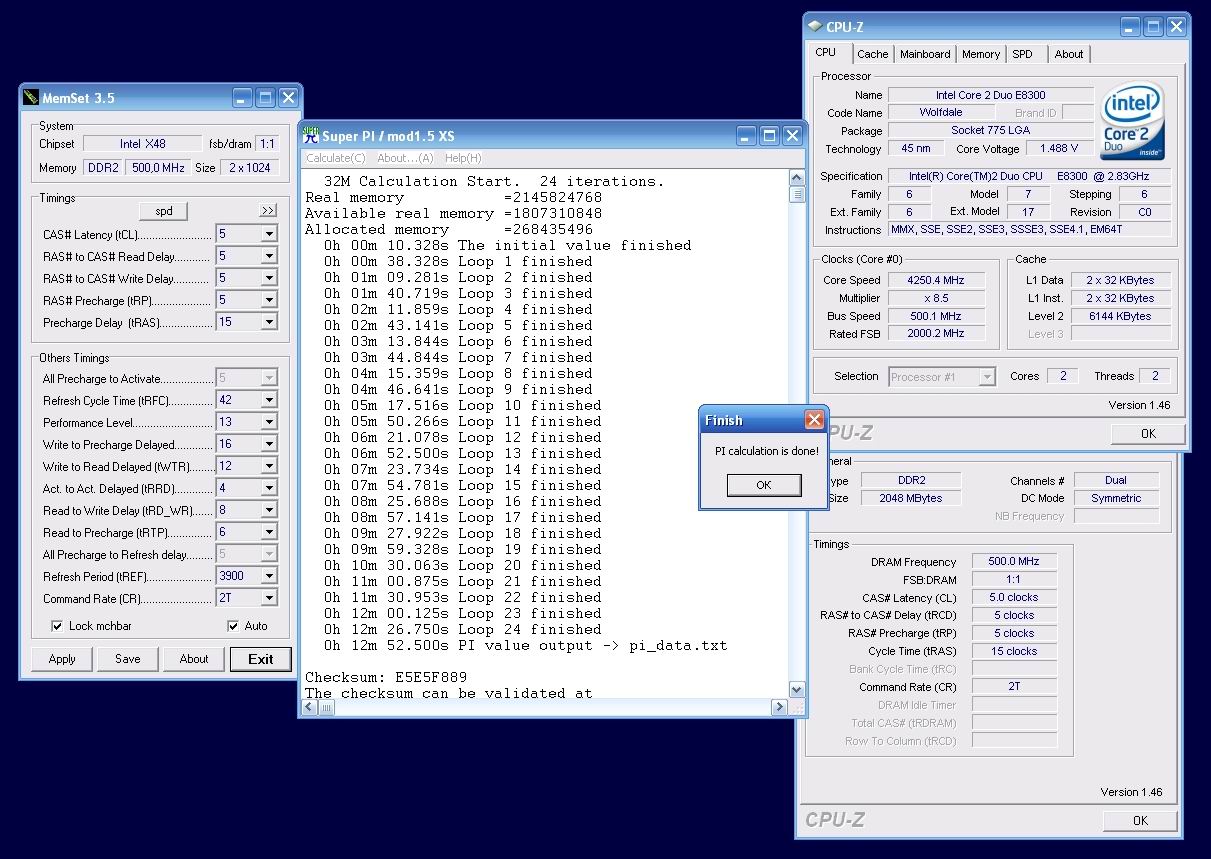The height and width of the screenshot is (859, 1211).
Task: Open the RAS# to CAS# Read Delay dropdown
Action: [x=268, y=256]
